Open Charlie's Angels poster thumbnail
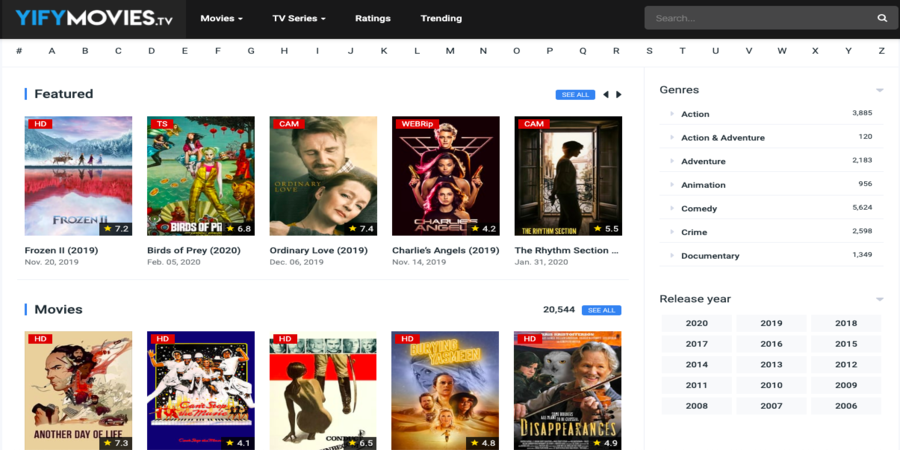The image size is (900, 450). coord(445,176)
